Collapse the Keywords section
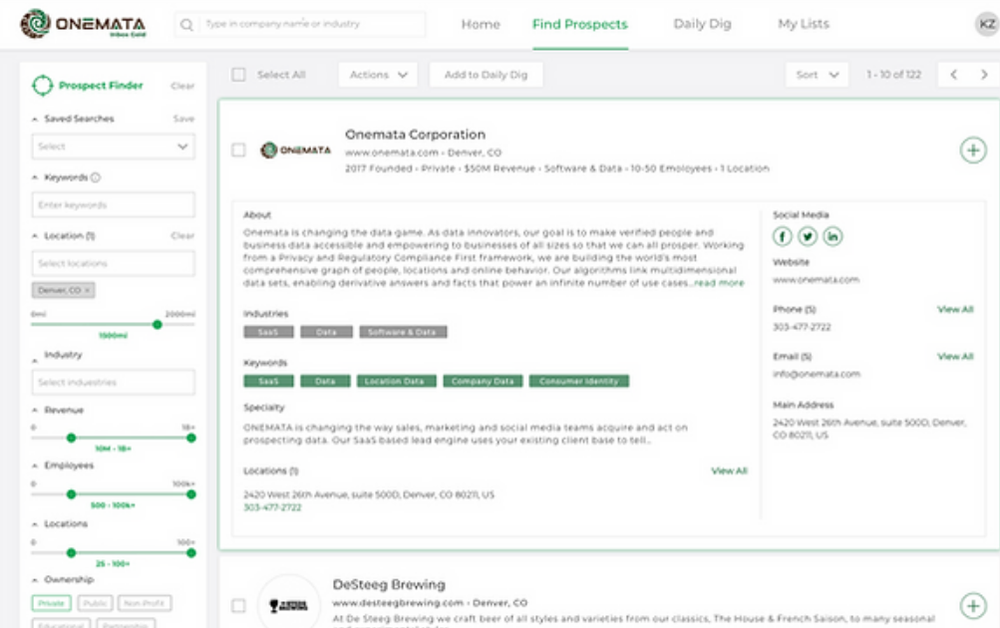This screenshot has height=628, width=1000. pos(35,178)
